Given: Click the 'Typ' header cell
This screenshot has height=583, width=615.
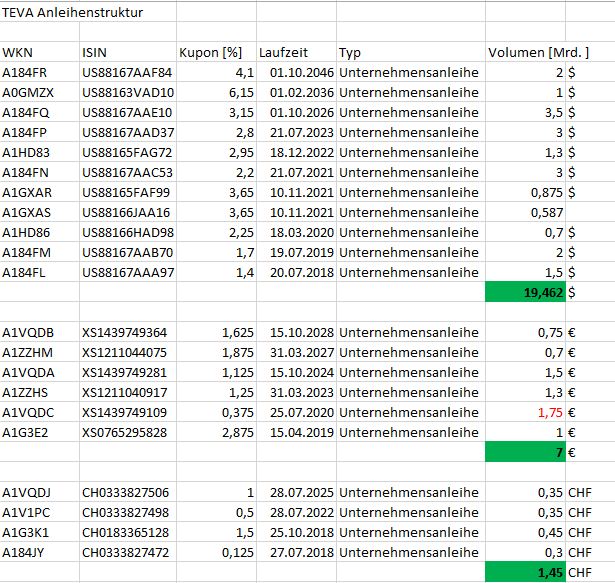Looking at the screenshot, I should (x=411, y=52).
